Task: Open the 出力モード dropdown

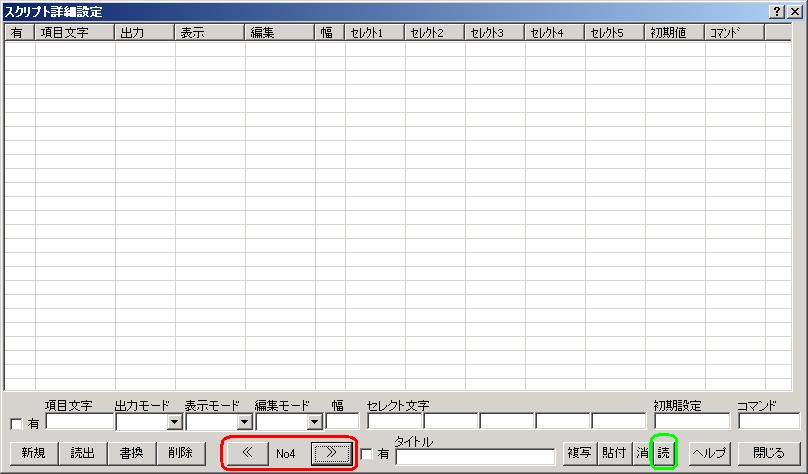Action: pos(174,423)
